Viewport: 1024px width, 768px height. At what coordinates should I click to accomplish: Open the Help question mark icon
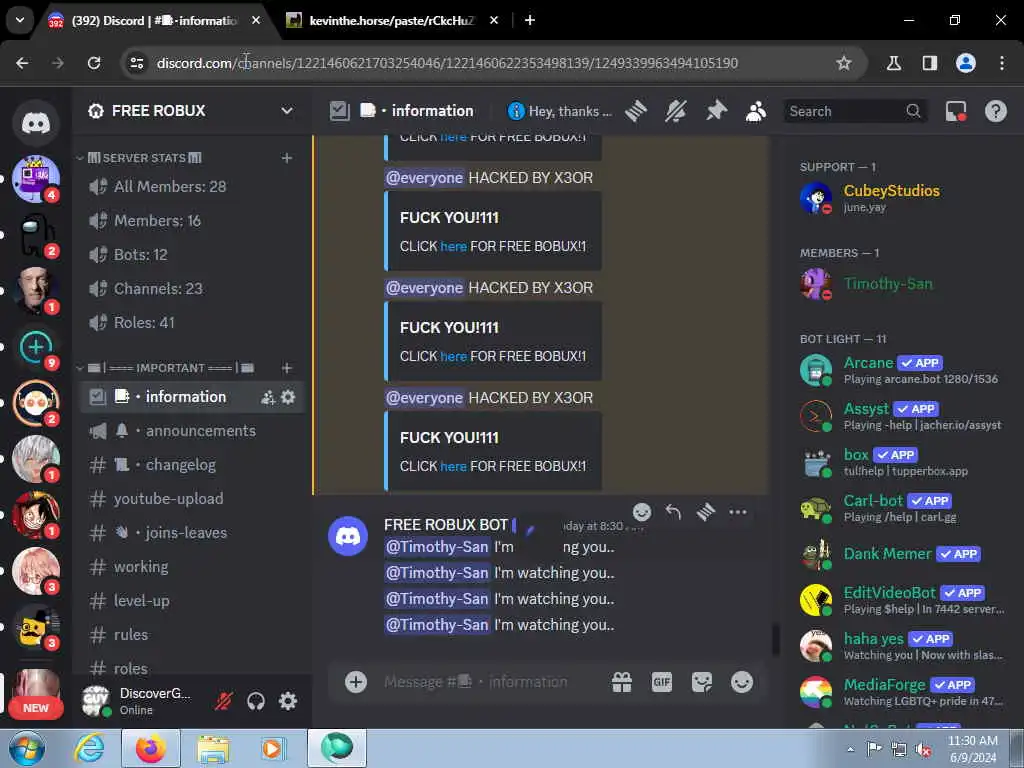point(995,111)
